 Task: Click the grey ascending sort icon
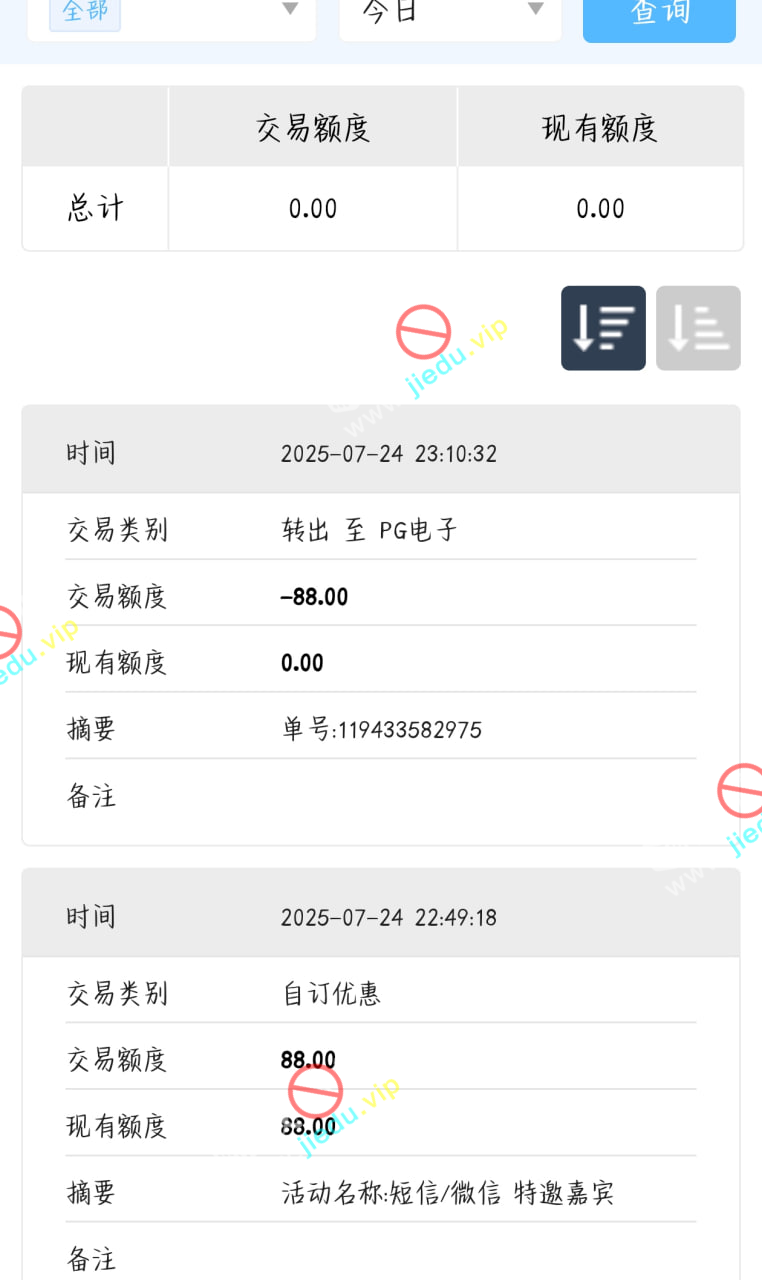(x=698, y=328)
